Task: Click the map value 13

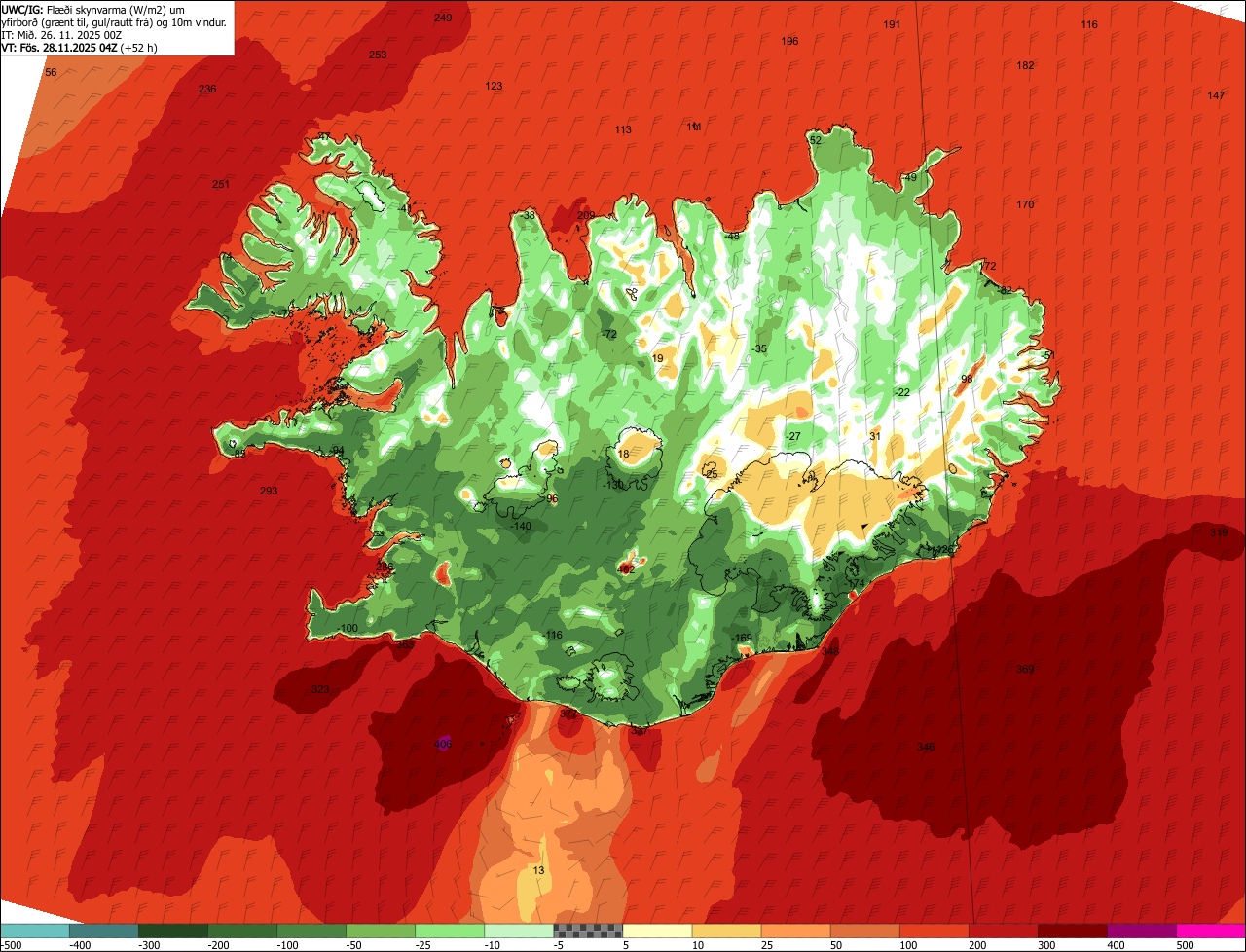Action: (x=539, y=870)
